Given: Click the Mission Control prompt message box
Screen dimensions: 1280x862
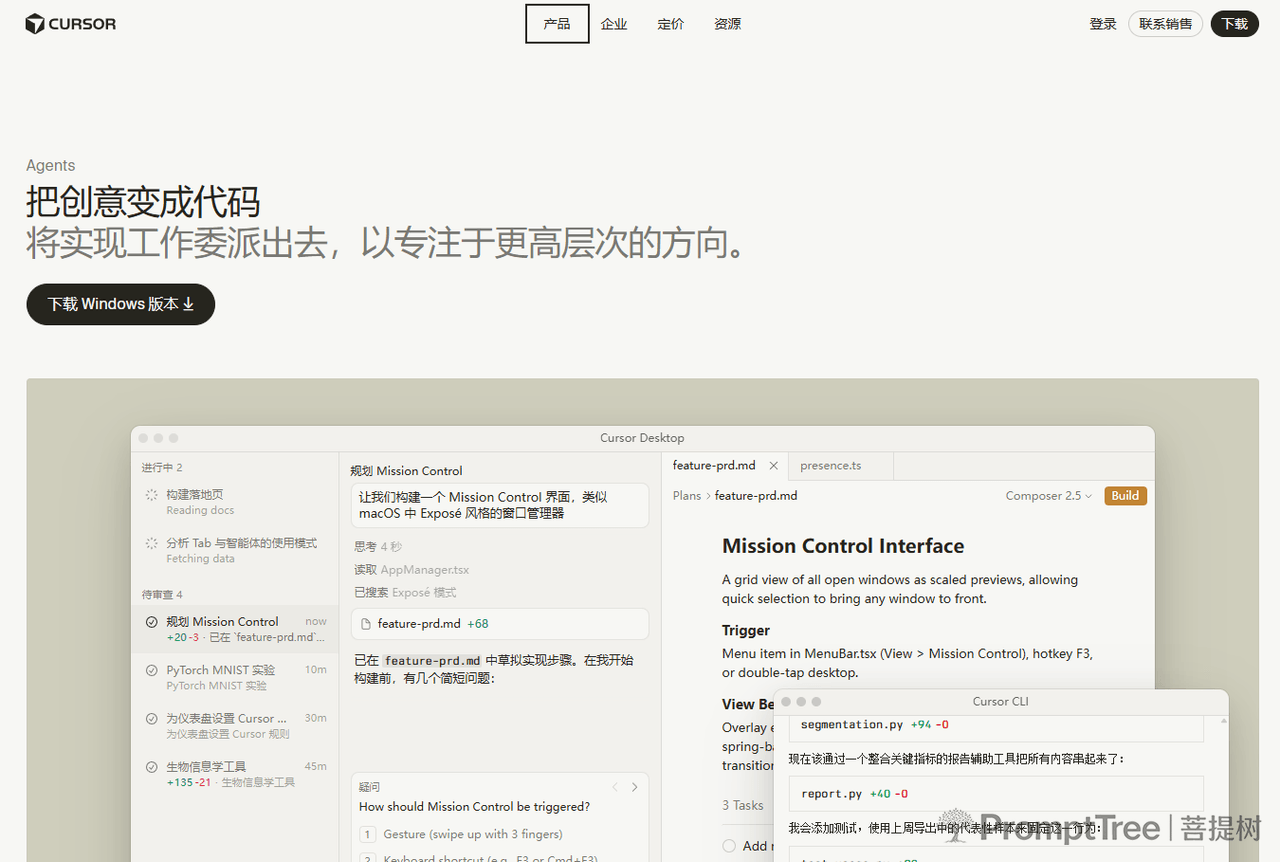Looking at the screenshot, I should click(x=500, y=505).
